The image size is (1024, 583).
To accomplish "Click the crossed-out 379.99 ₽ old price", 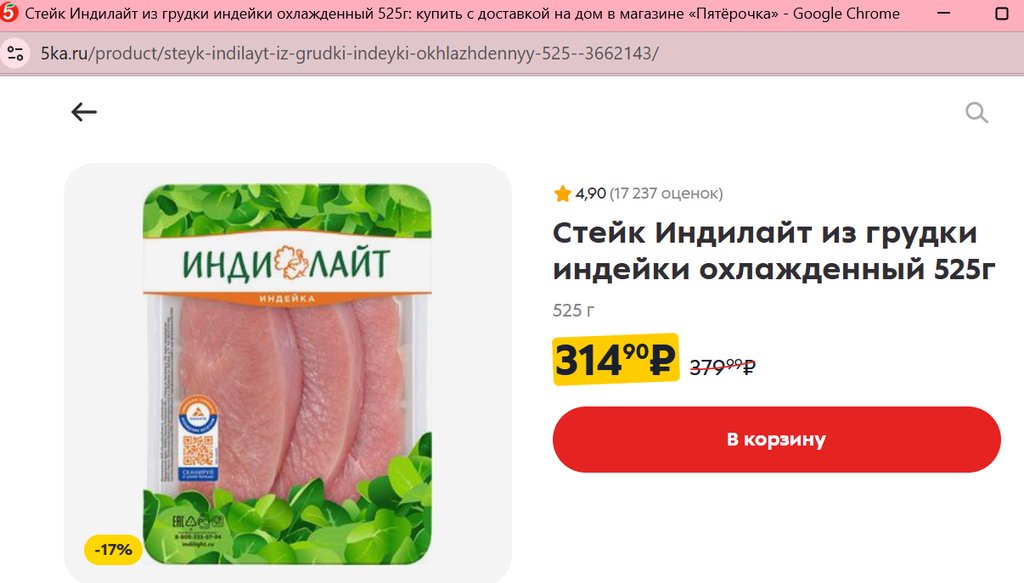I will click(x=722, y=366).
